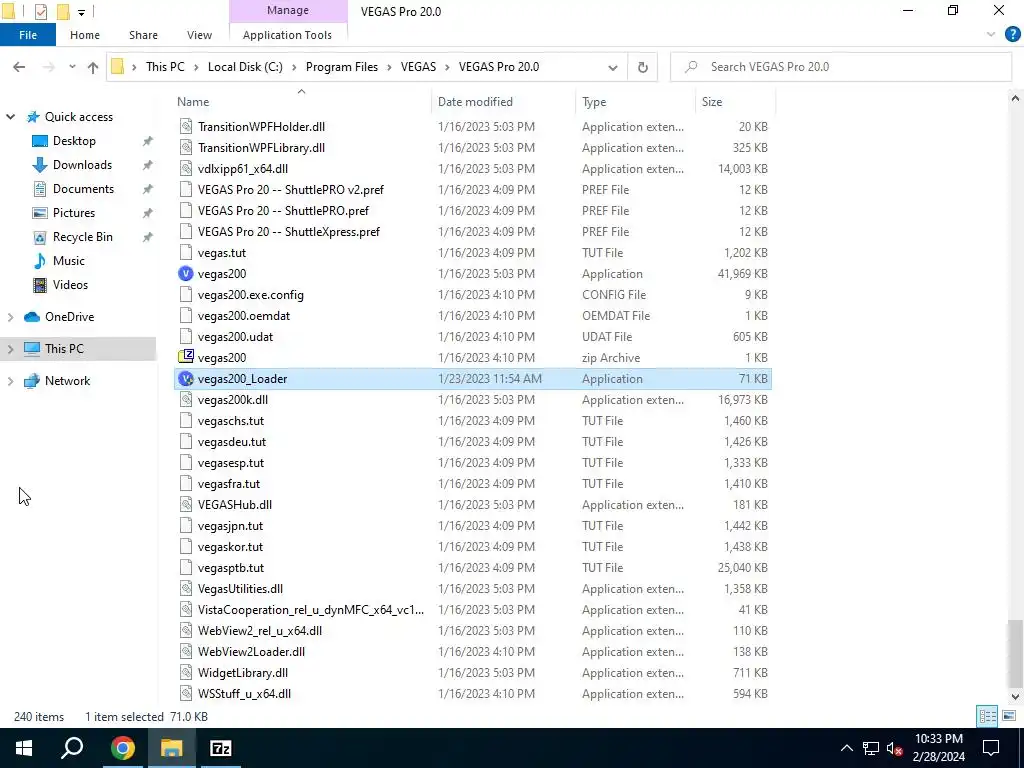
Task: Collapse the Quick access tree node
Action: pyautogui.click(x=10, y=117)
